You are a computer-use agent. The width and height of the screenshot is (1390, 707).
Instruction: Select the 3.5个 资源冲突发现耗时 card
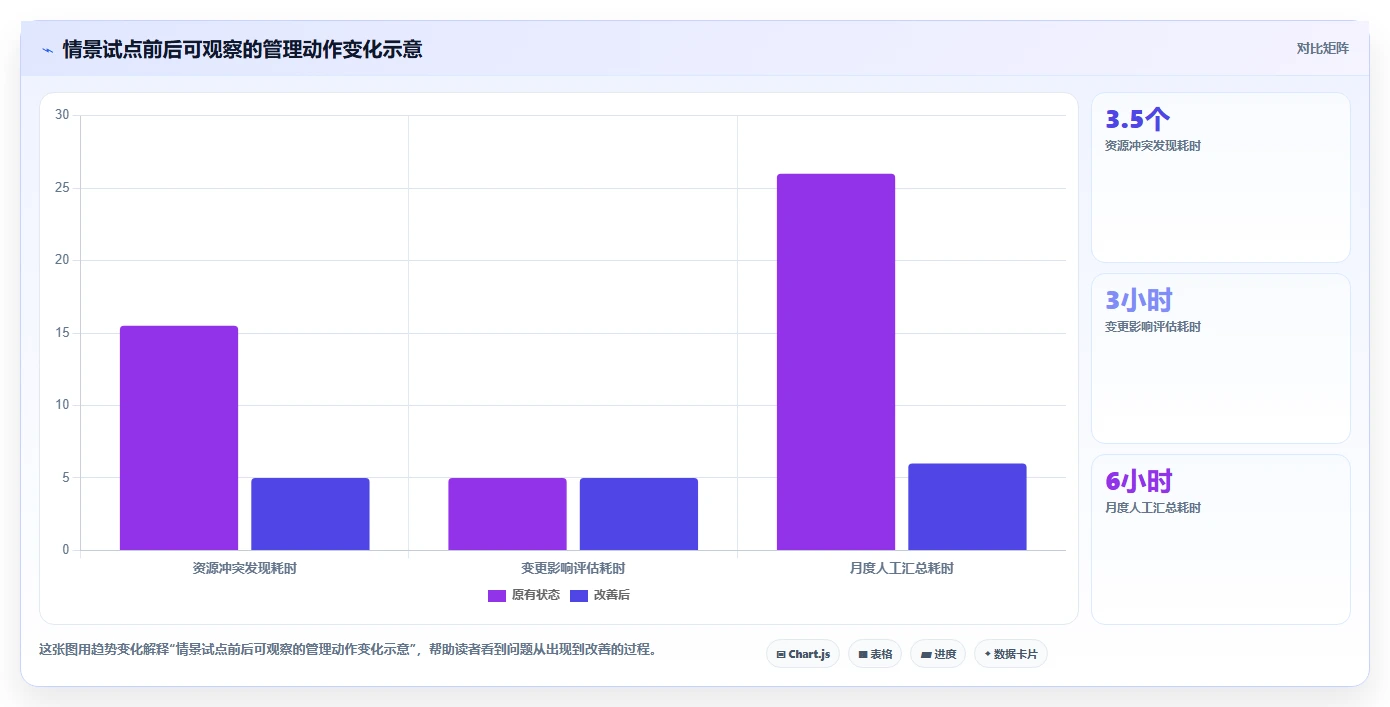point(1221,178)
